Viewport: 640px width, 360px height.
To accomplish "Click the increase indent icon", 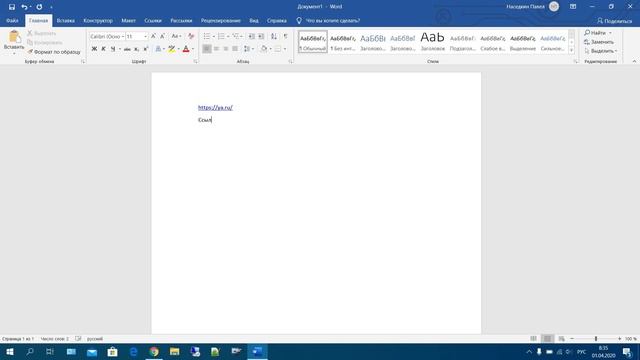I will pos(261,36).
